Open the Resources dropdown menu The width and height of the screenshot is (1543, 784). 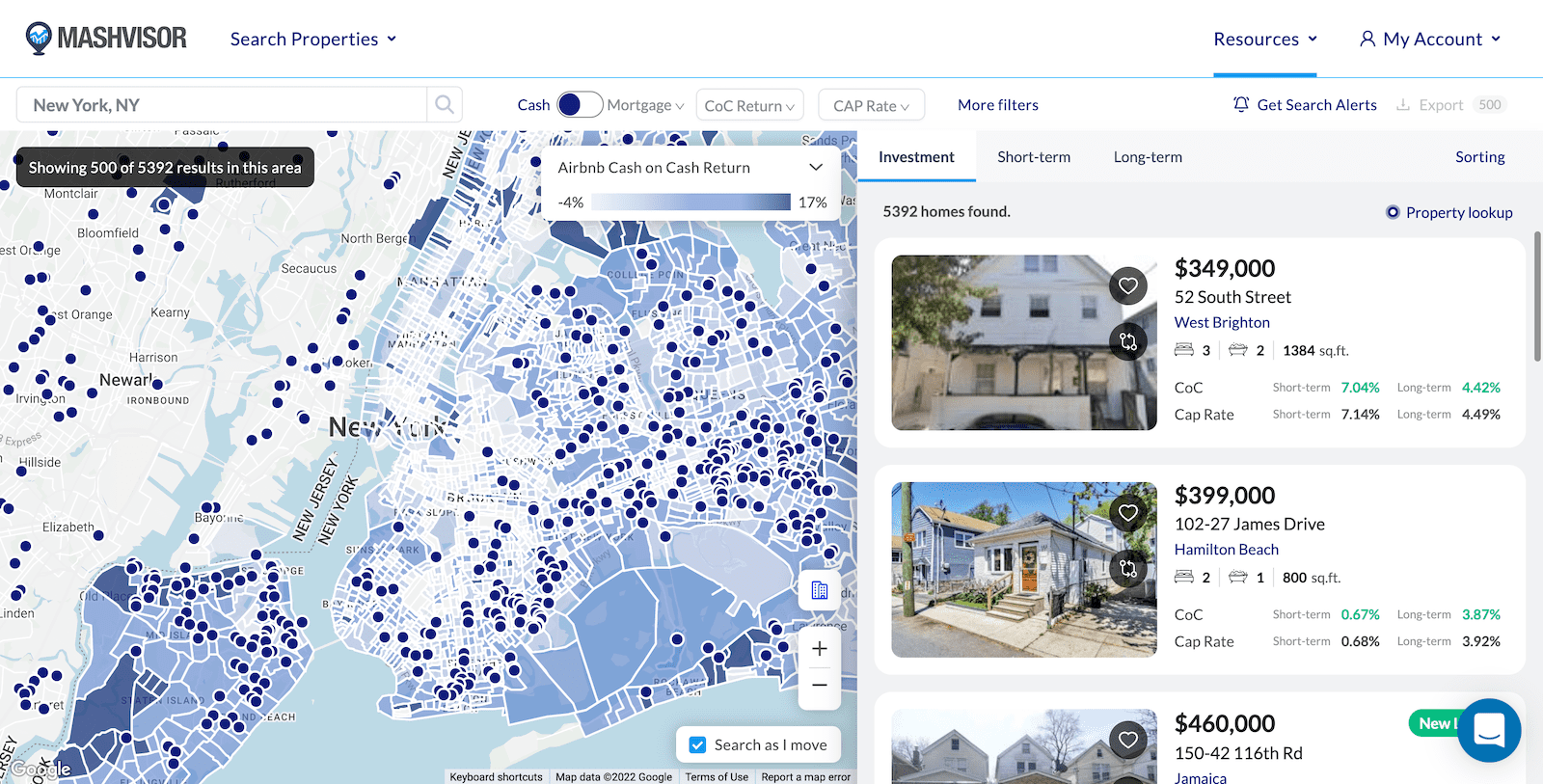(x=1265, y=39)
